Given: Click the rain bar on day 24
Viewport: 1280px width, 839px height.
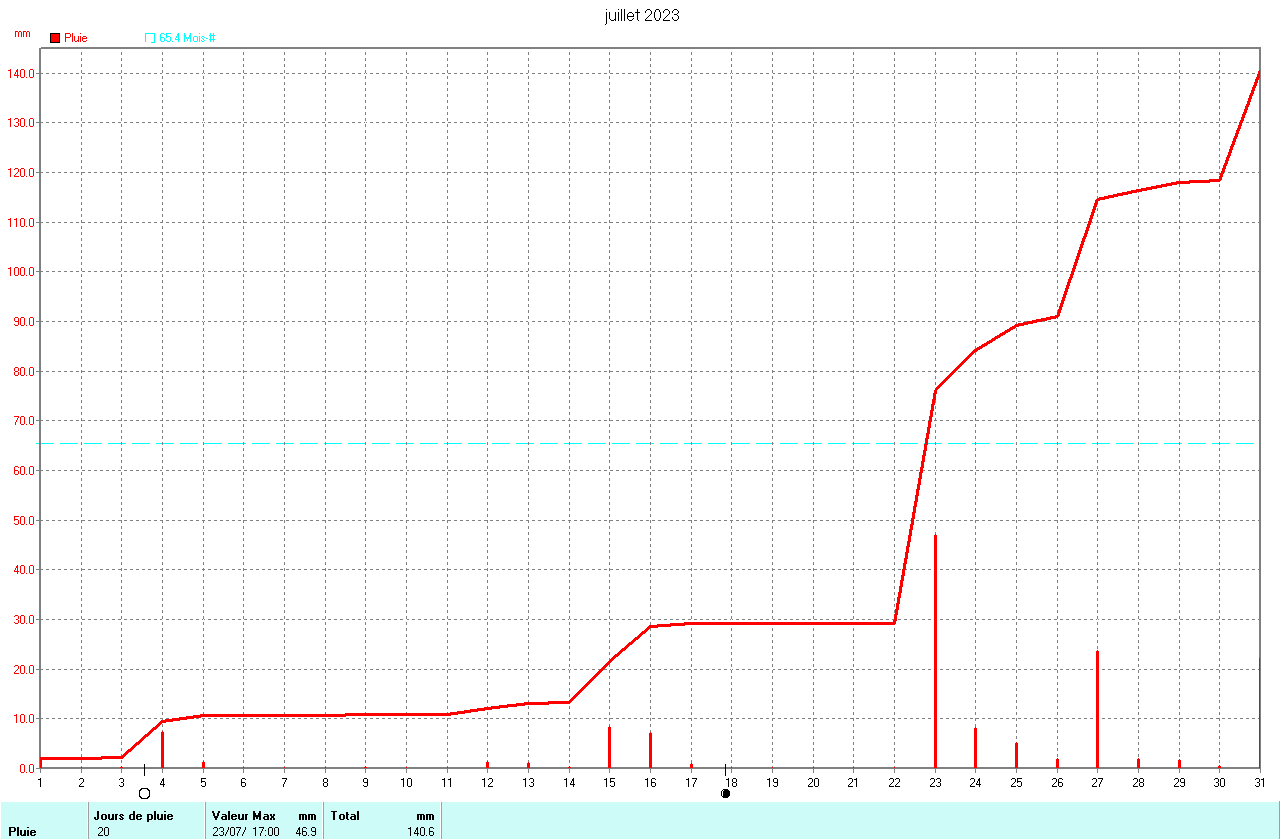Looking at the screenshot, I should tap(975, 747).
